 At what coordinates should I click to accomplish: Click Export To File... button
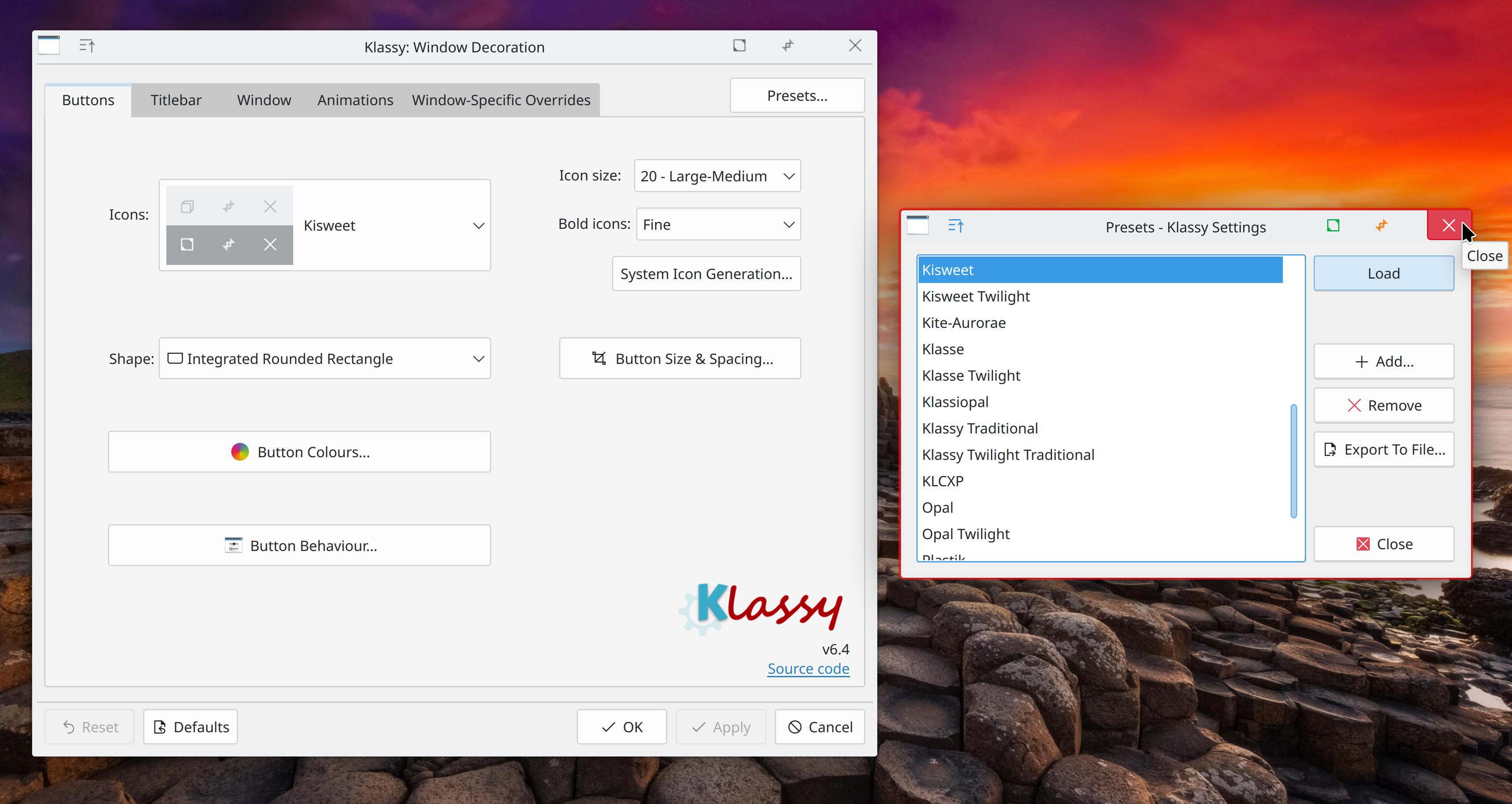coord(1383,450)
